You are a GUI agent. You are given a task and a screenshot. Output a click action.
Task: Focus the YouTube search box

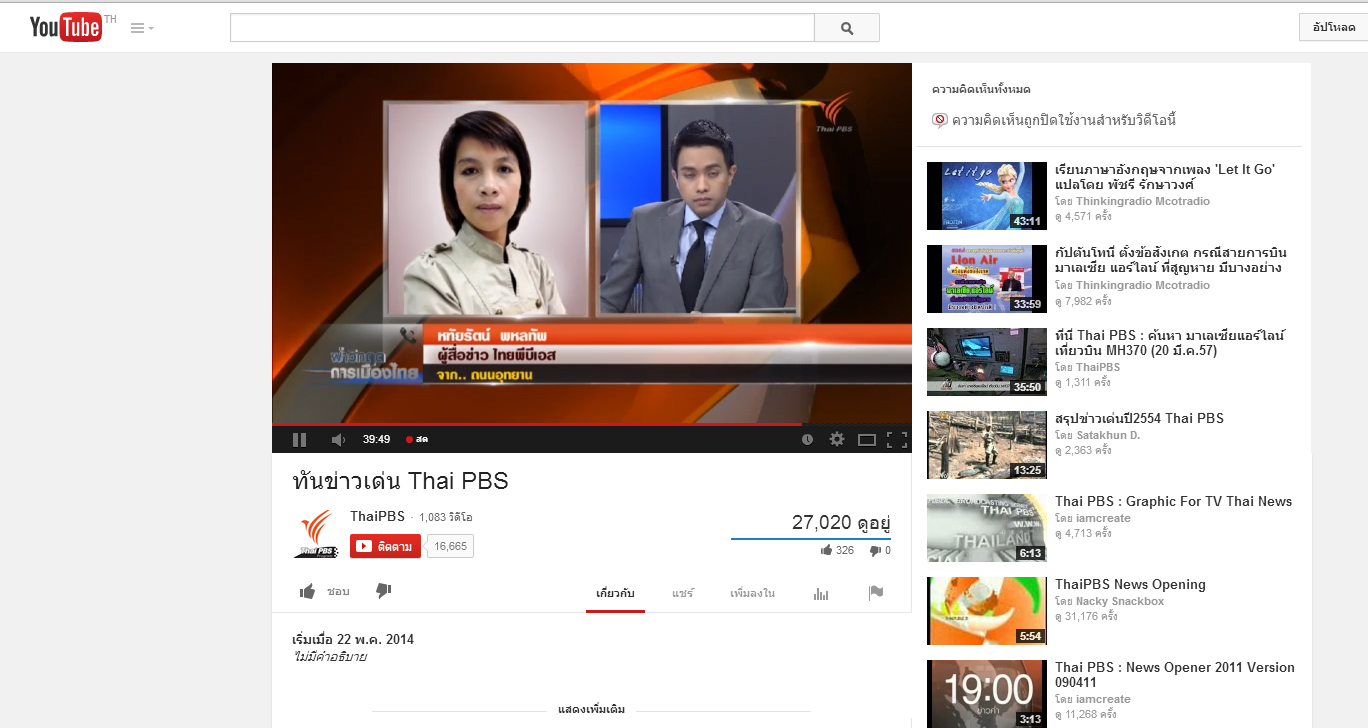pos(522,28)
